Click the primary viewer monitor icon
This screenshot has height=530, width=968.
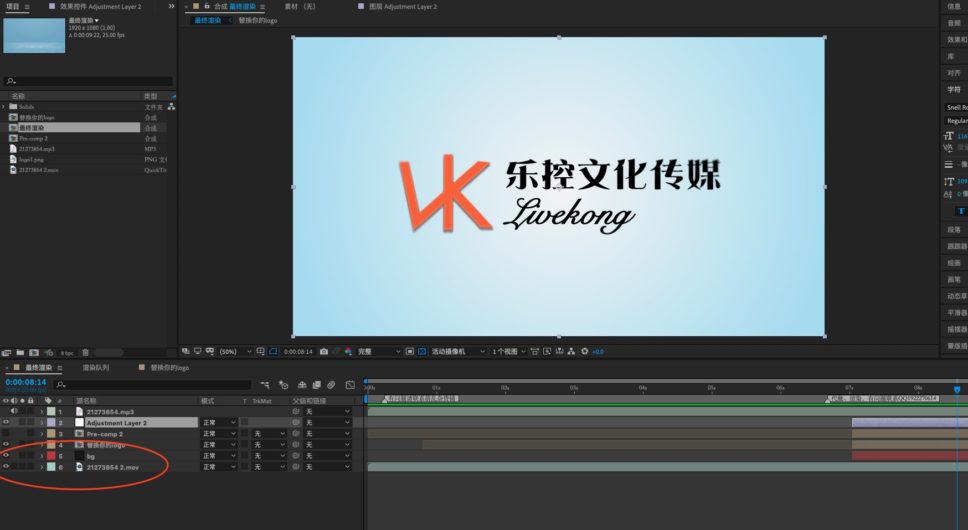[198, 351]
